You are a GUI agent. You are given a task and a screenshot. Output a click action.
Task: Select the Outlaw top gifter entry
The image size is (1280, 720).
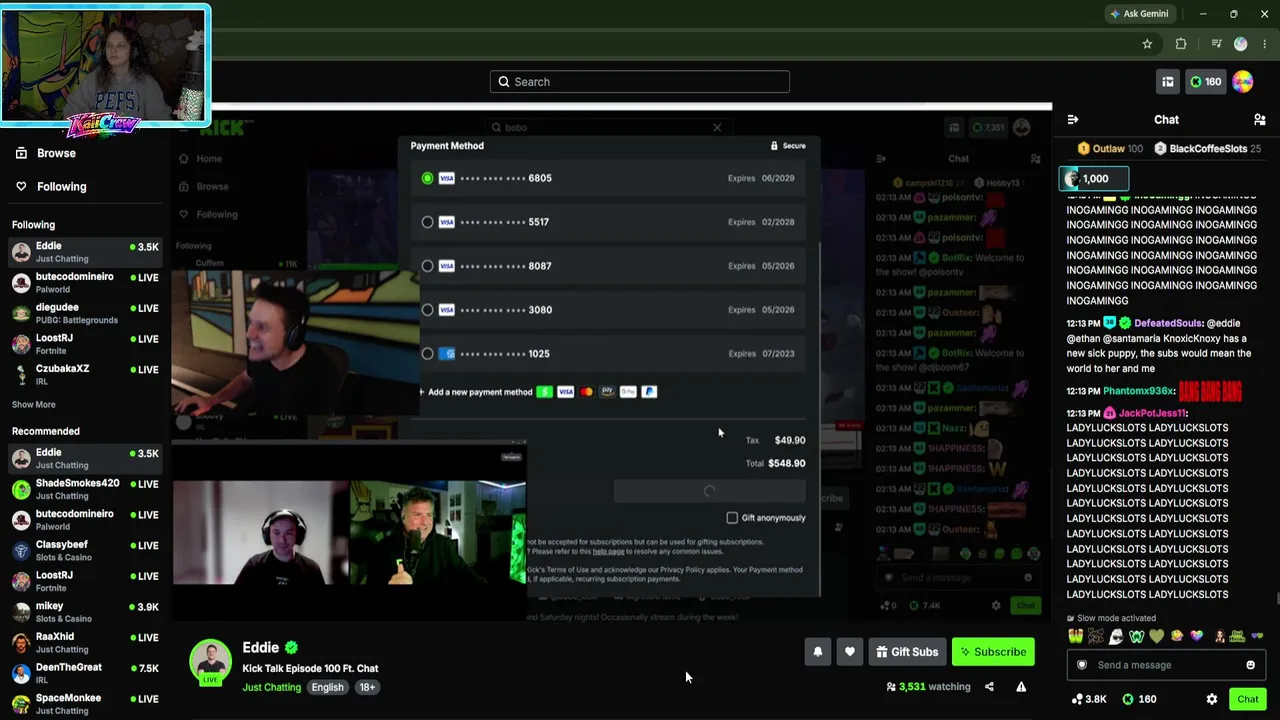(1109, 149)
